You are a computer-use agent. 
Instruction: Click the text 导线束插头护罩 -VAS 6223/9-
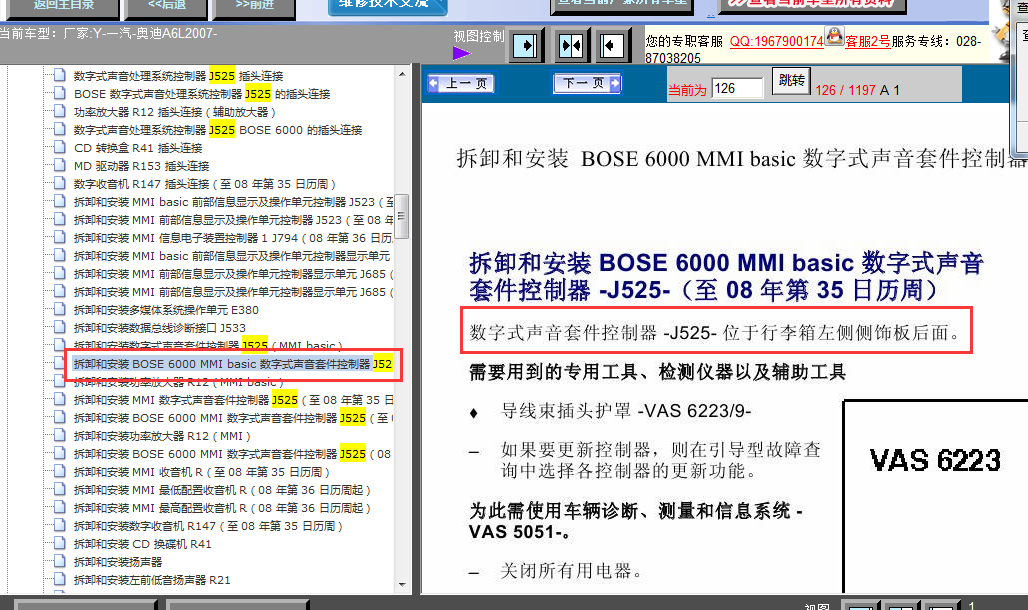(625, 411)
